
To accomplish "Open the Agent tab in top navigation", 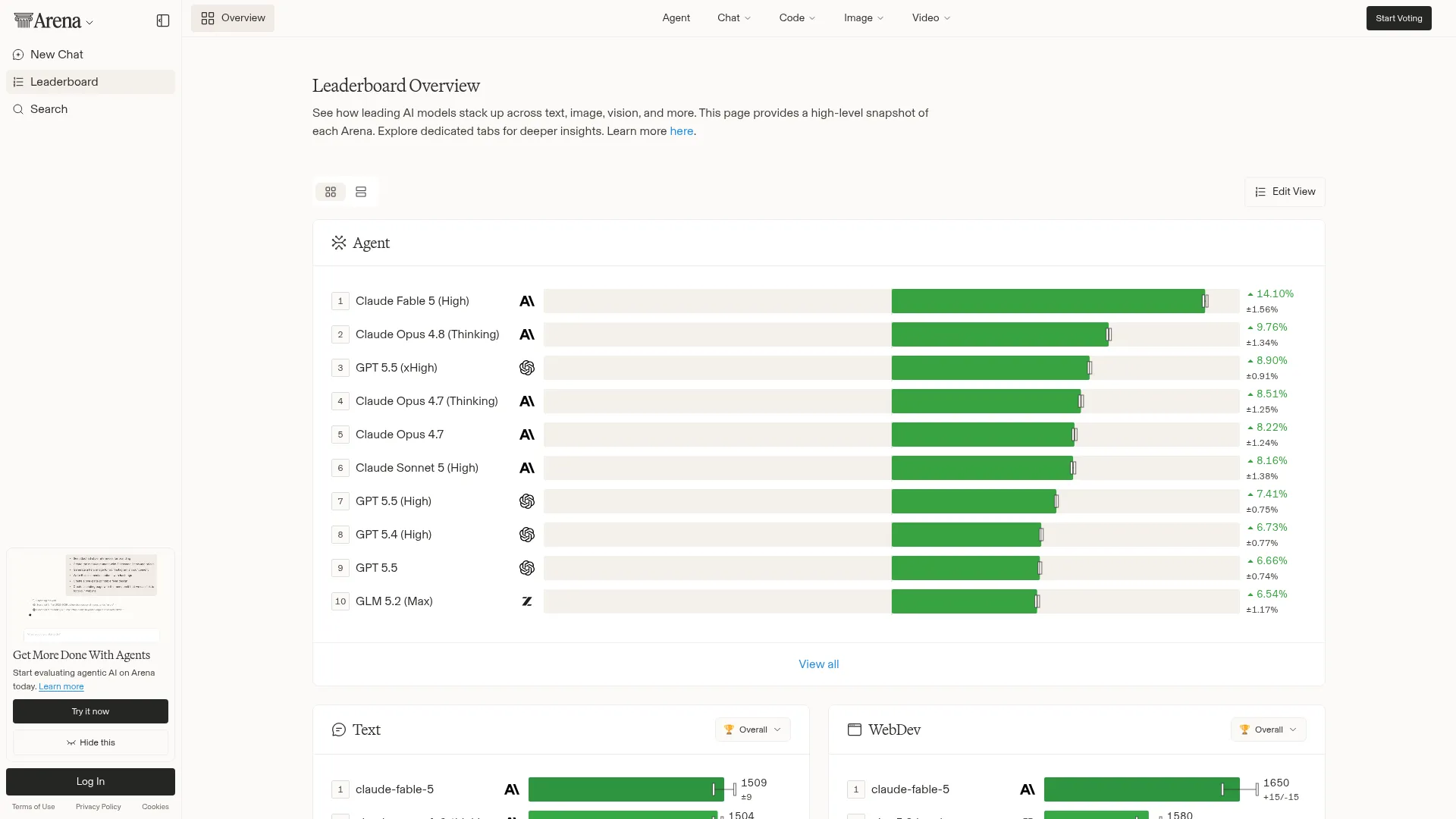I will (676, 18).
